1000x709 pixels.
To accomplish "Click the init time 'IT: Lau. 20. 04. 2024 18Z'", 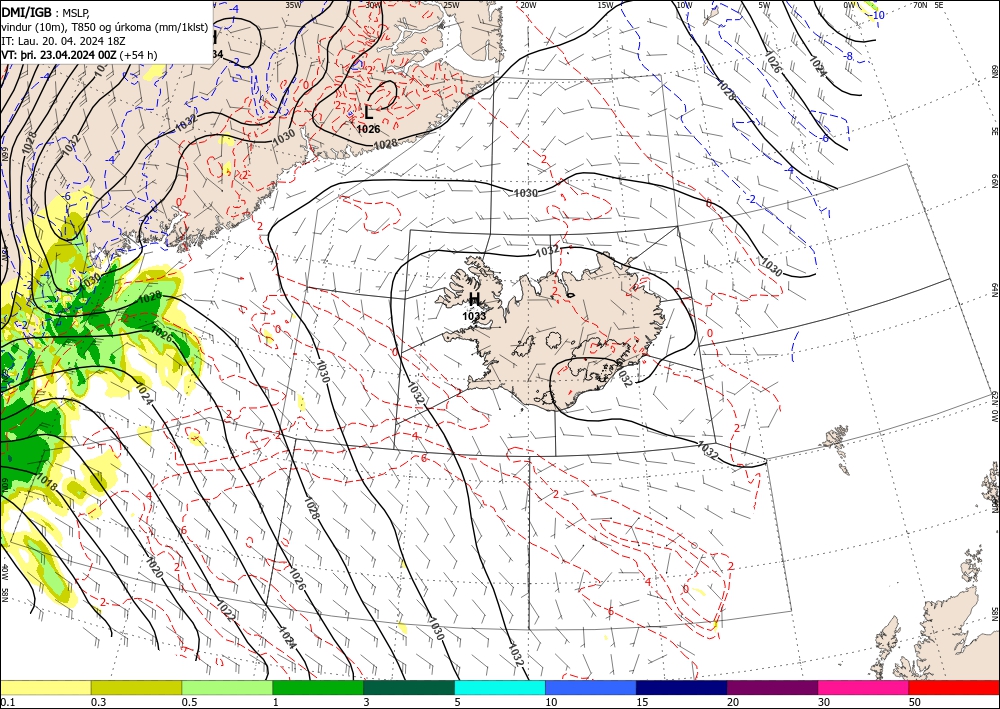I will pos(61,41).
